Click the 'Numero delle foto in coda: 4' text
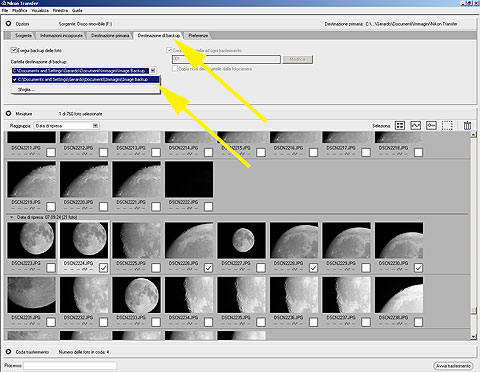This screenshot has width=480, height=372. 84,352
